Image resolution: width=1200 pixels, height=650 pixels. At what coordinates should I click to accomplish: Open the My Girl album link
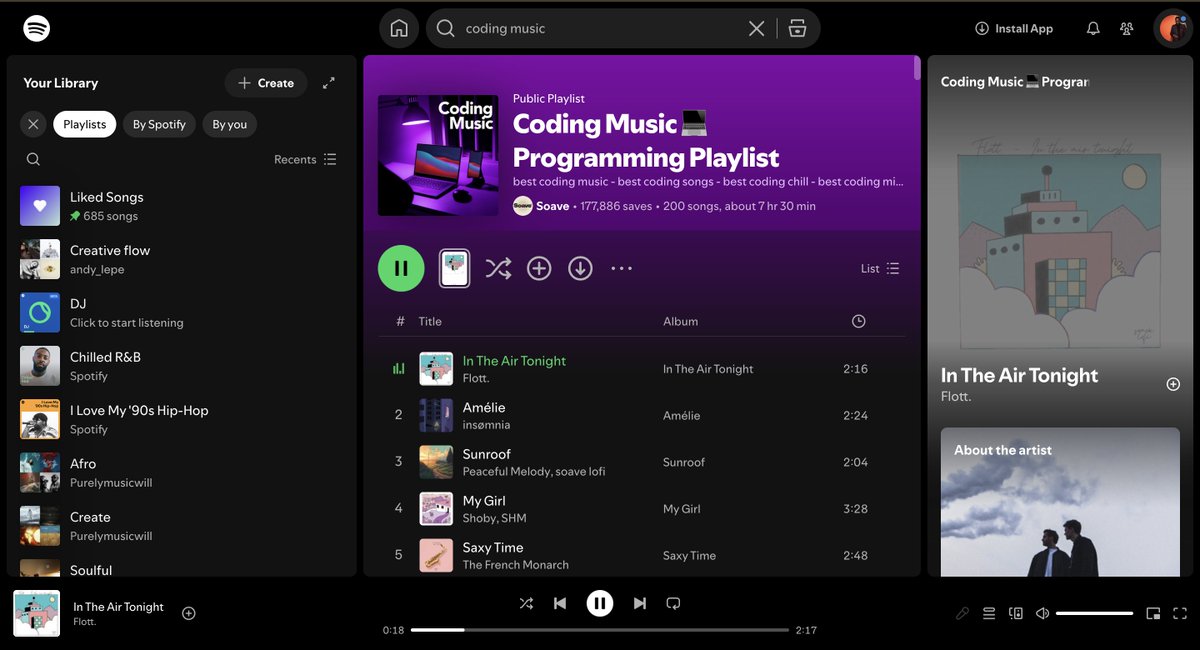[x=681, y=509]
